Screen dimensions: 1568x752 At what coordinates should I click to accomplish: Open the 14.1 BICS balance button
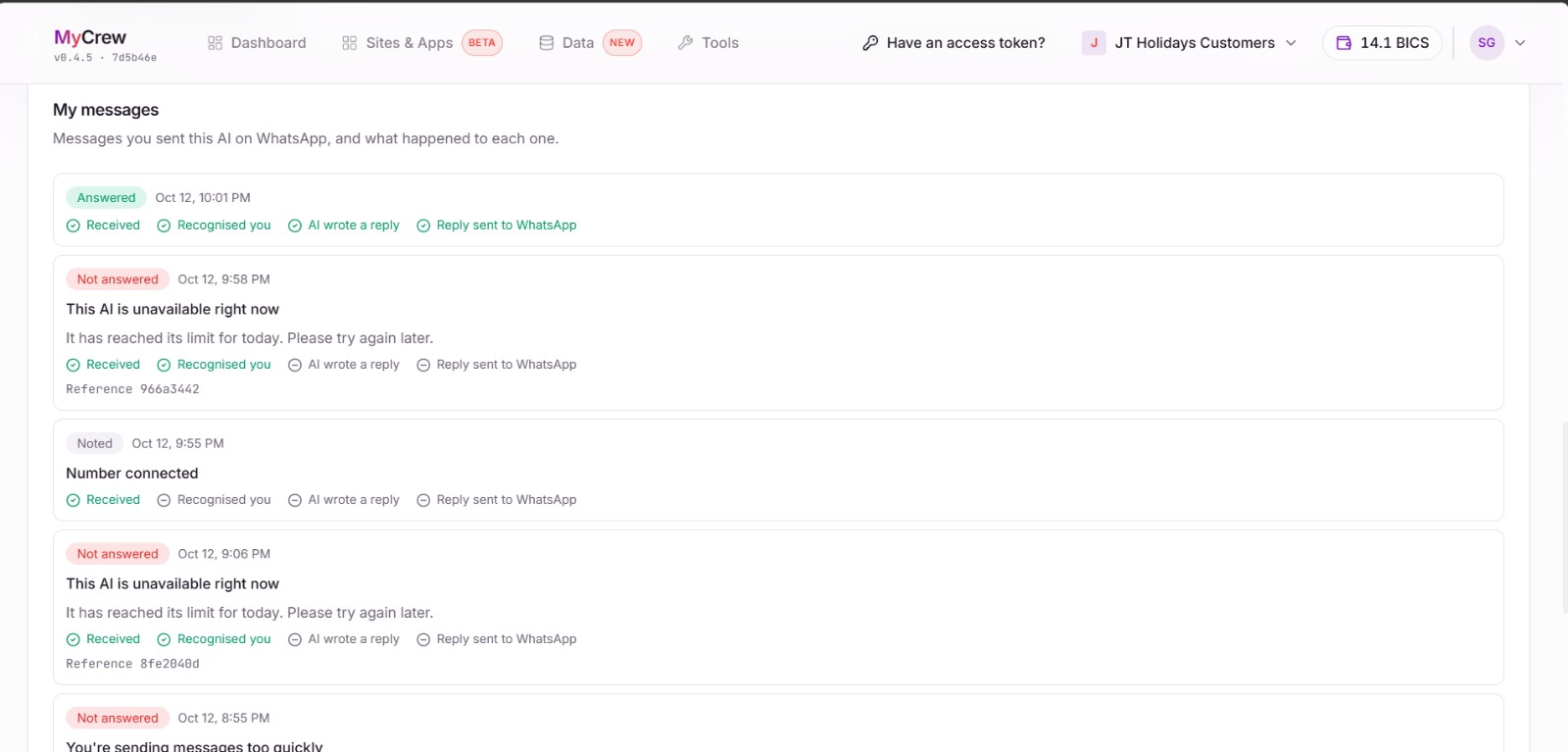(1382, 43)
